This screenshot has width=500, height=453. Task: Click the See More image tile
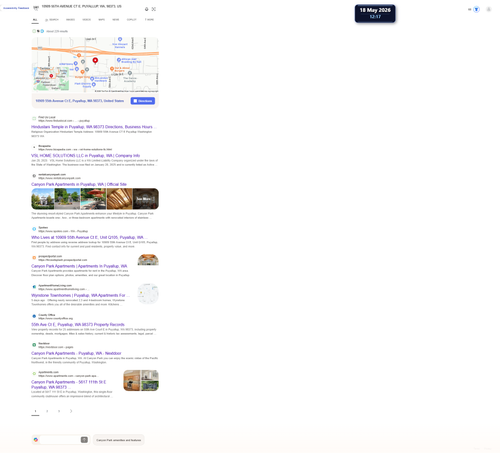146,199
